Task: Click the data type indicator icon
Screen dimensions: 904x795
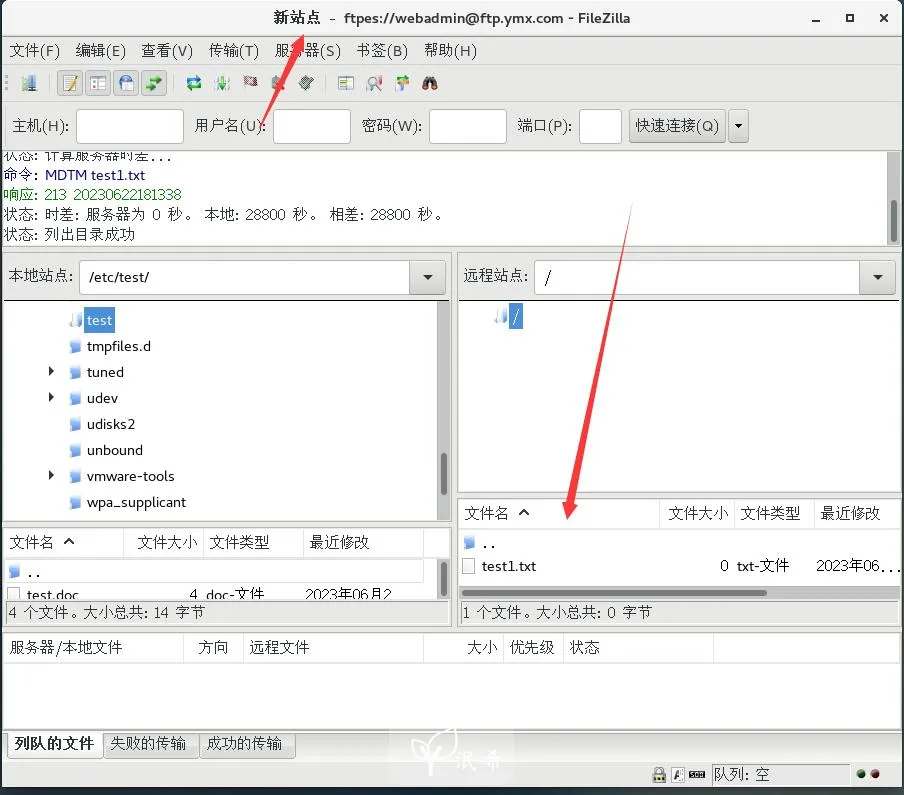Action: click(678, 774)
